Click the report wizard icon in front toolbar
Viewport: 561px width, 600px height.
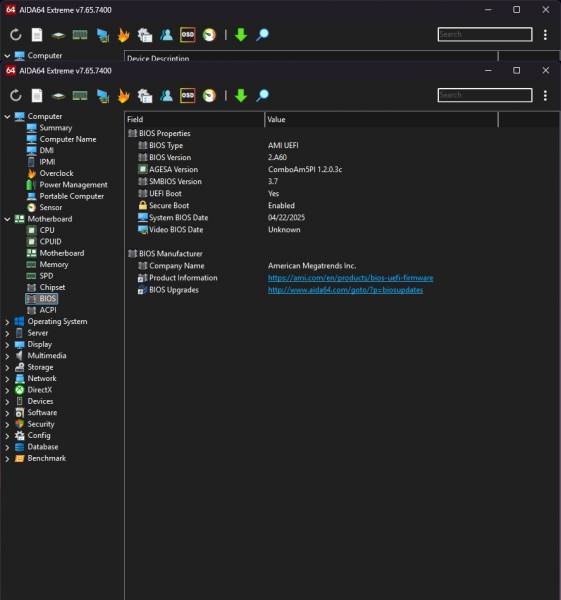click(x=145, y=96)
